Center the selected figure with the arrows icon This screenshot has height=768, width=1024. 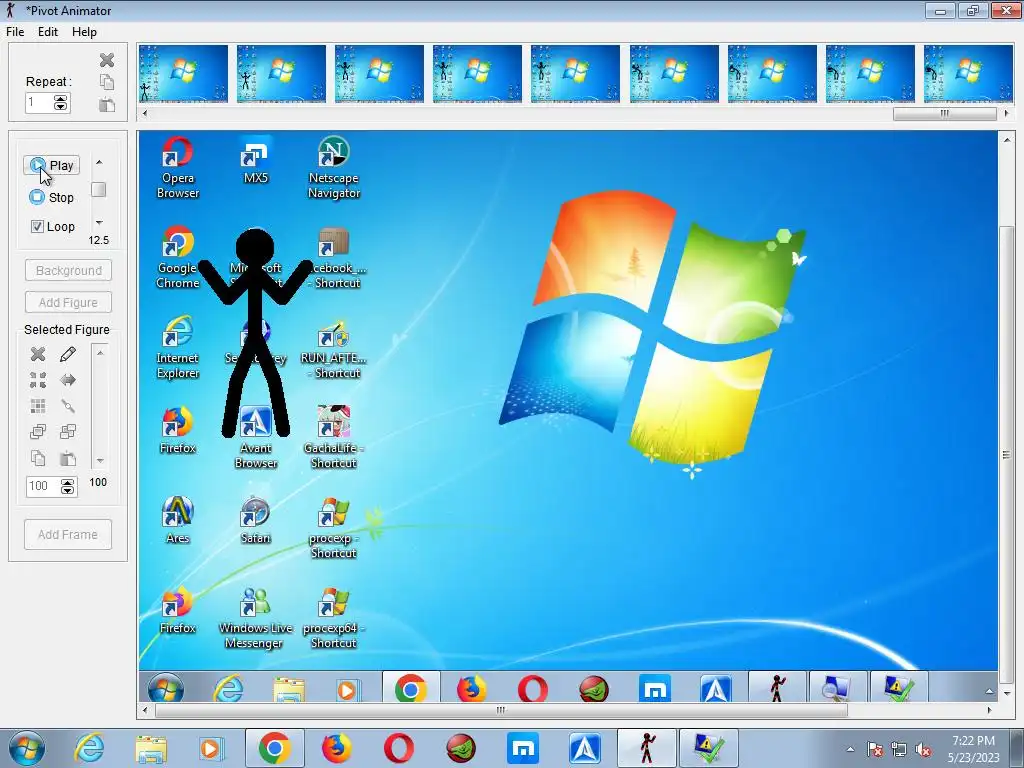(x=38, y=380)
